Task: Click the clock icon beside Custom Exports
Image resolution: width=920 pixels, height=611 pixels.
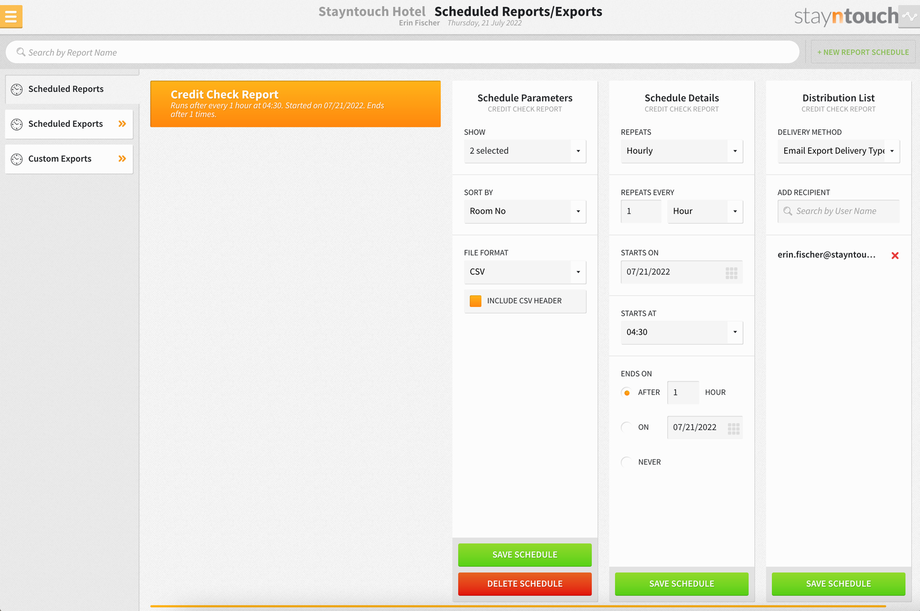Action: point(17,159)
